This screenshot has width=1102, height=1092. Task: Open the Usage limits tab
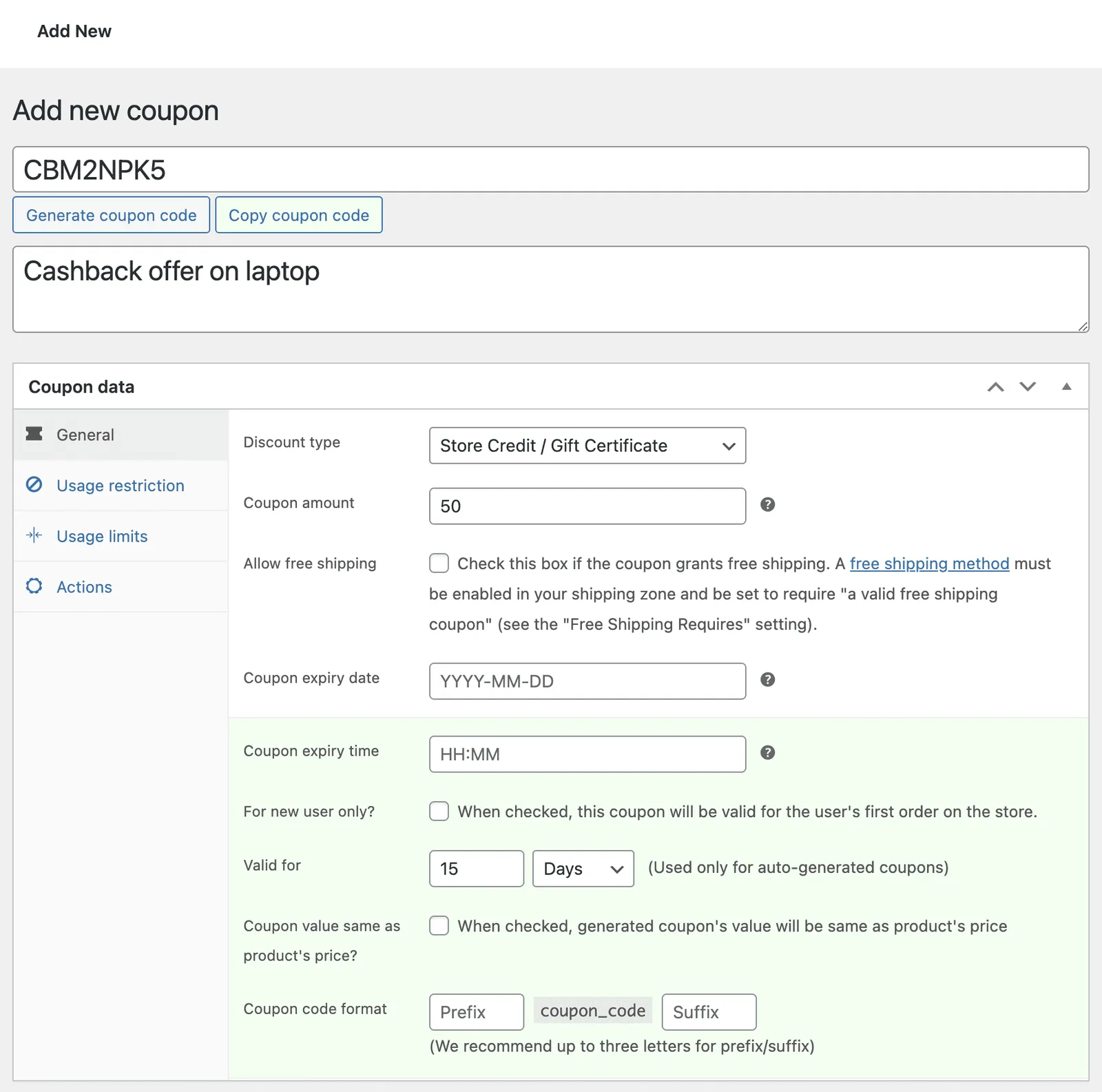click(x=121, y=536)
